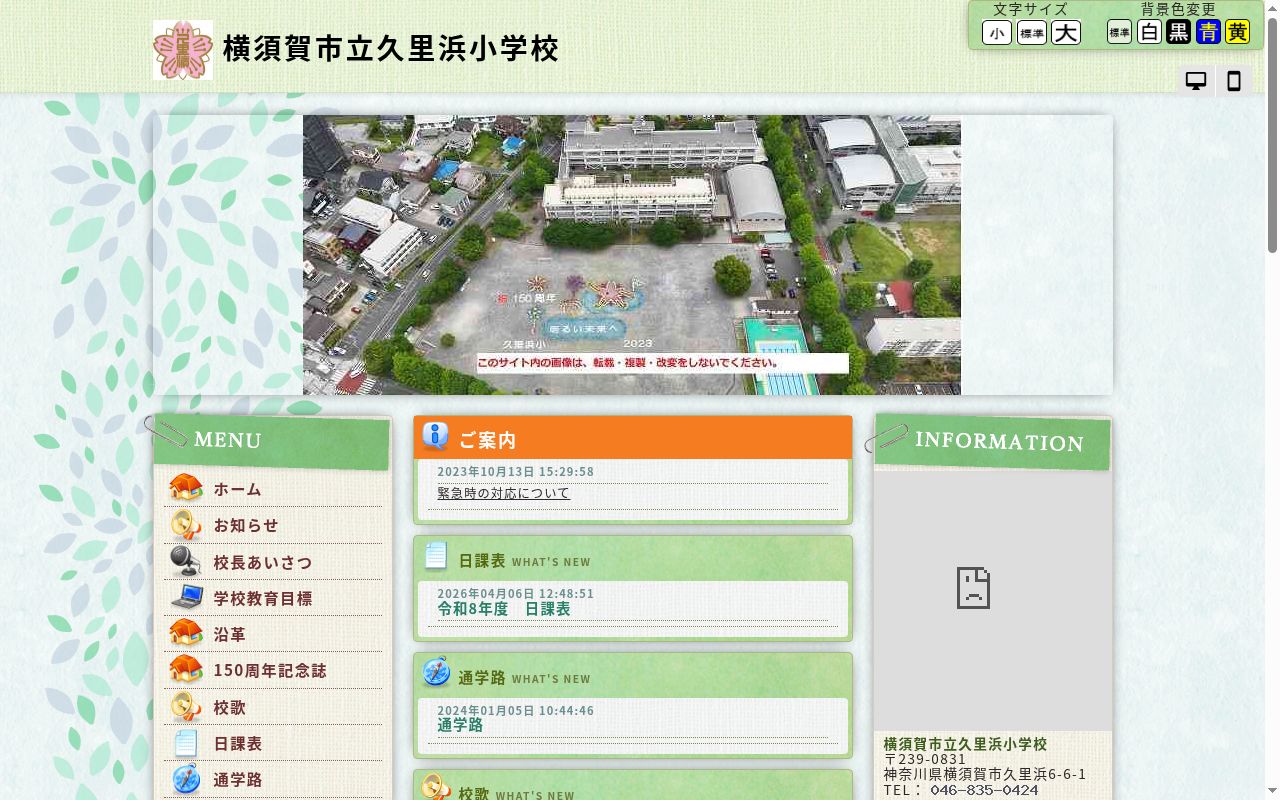Click laptop icon beside 学校教育目標
1280x800 pixels.
(186, 597)
